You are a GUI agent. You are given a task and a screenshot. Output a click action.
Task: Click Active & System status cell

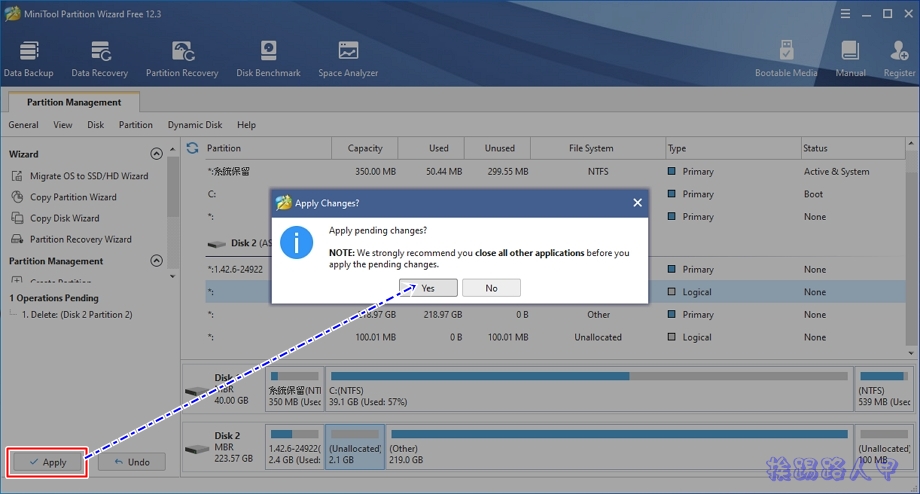click(836, 171)
